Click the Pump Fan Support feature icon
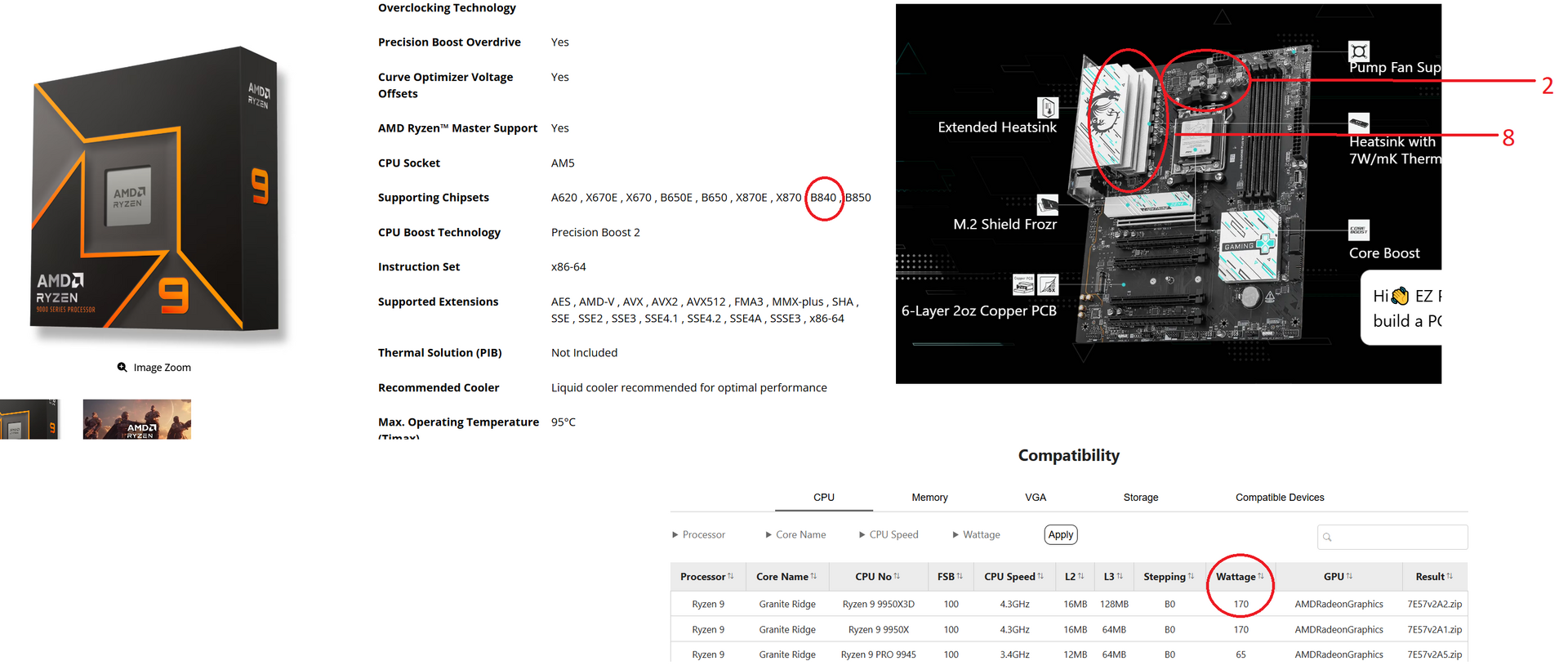The image size is (1568, 670). pyautogui.click(x=1359, y=51)
